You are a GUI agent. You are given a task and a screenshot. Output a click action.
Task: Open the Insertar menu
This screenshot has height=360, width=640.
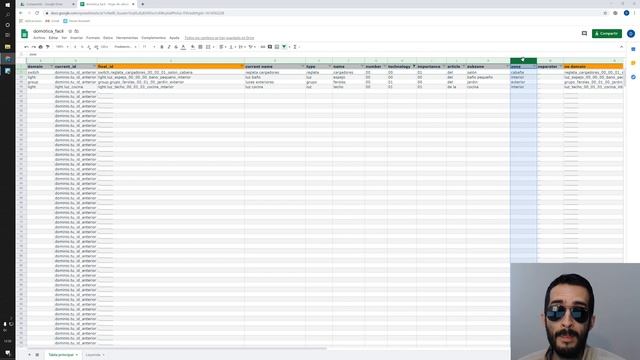[76, 38]
